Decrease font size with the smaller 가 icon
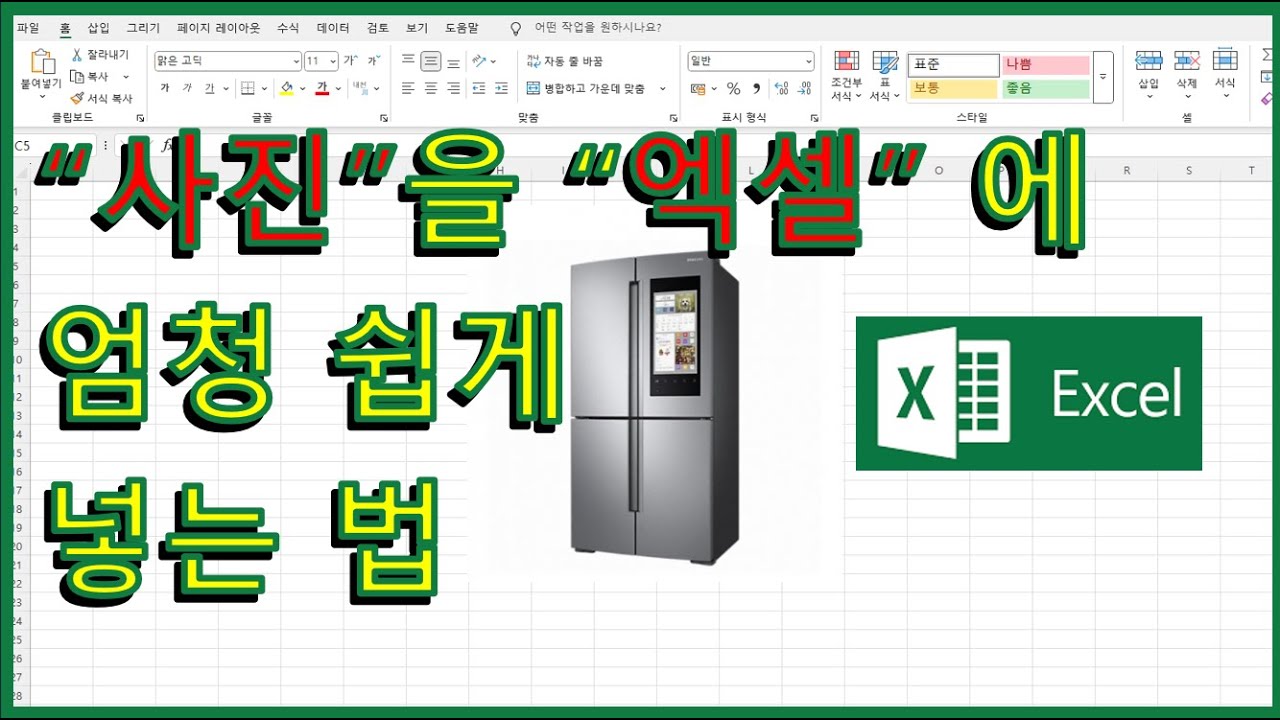 coord(373,61)
